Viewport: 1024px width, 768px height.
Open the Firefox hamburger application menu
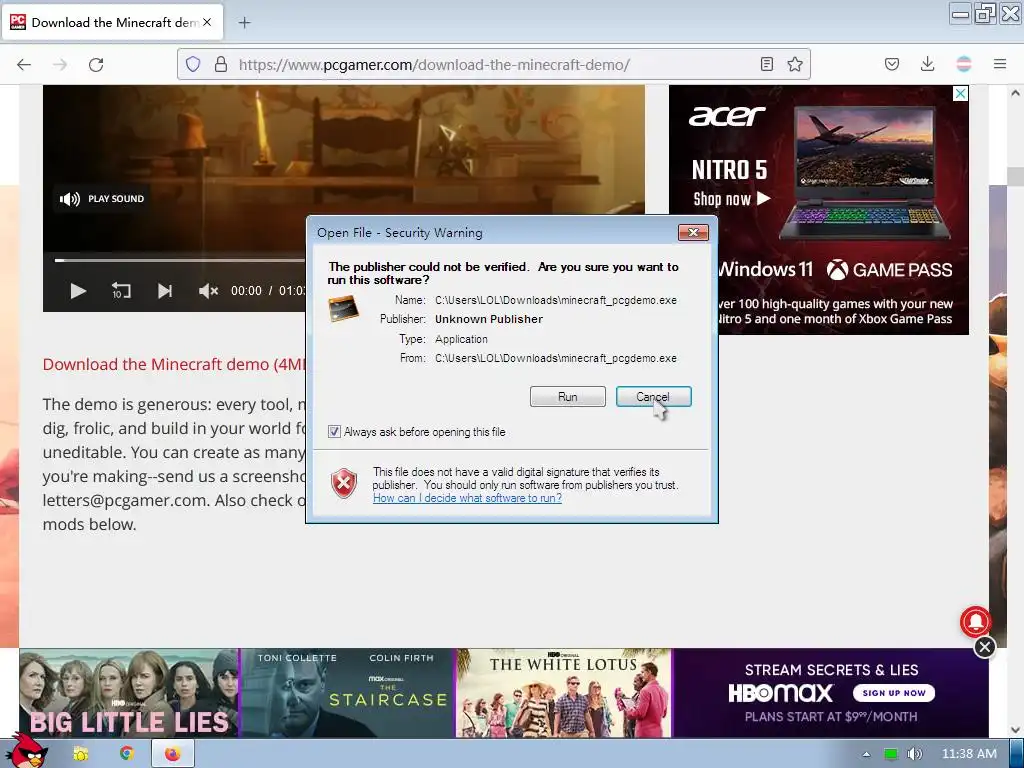pyautogui.click(x=1000, y=64)
